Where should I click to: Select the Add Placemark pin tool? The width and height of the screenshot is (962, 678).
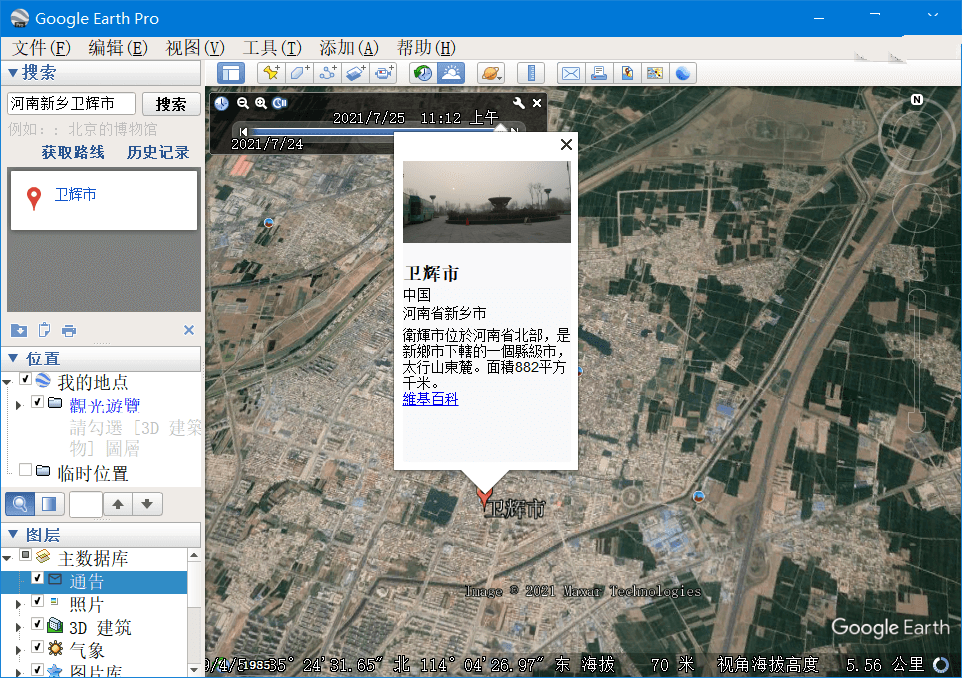pos(271,73)
